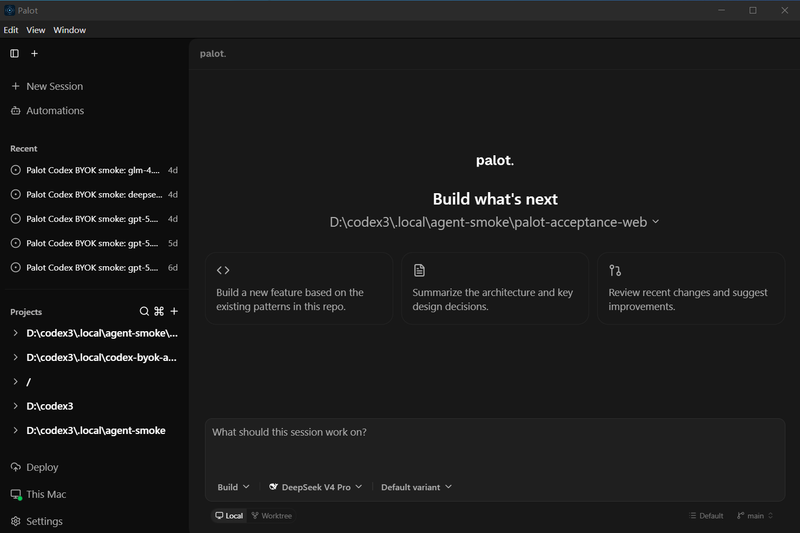Open the Build mode dropdown
The image size is (800, 533).
pyautogui.click(x=233, y=487)
